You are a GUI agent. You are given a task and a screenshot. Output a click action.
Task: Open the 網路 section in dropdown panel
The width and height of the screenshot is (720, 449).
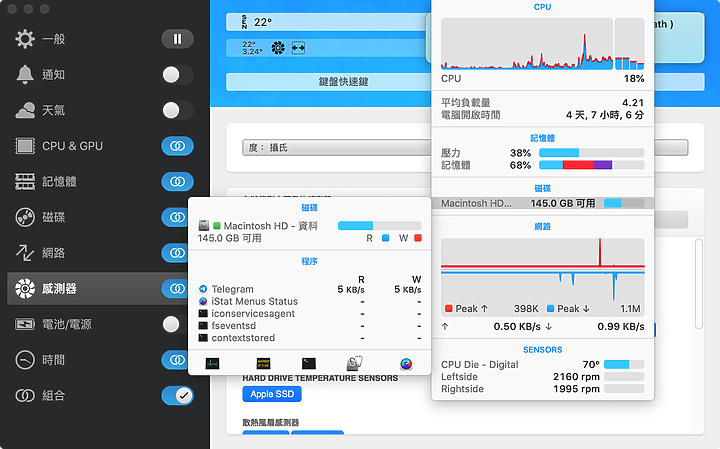pyautogui.click(x=542, y=226)
